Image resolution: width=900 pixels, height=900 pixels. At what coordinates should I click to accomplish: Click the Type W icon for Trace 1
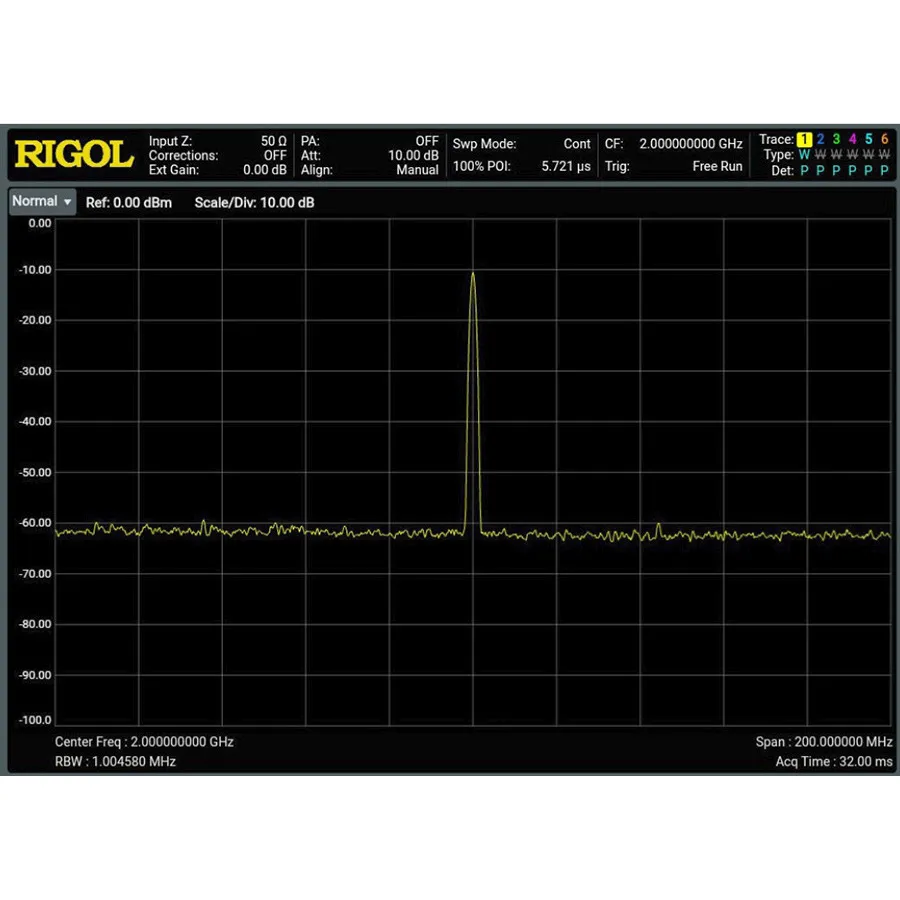point(806,155)
